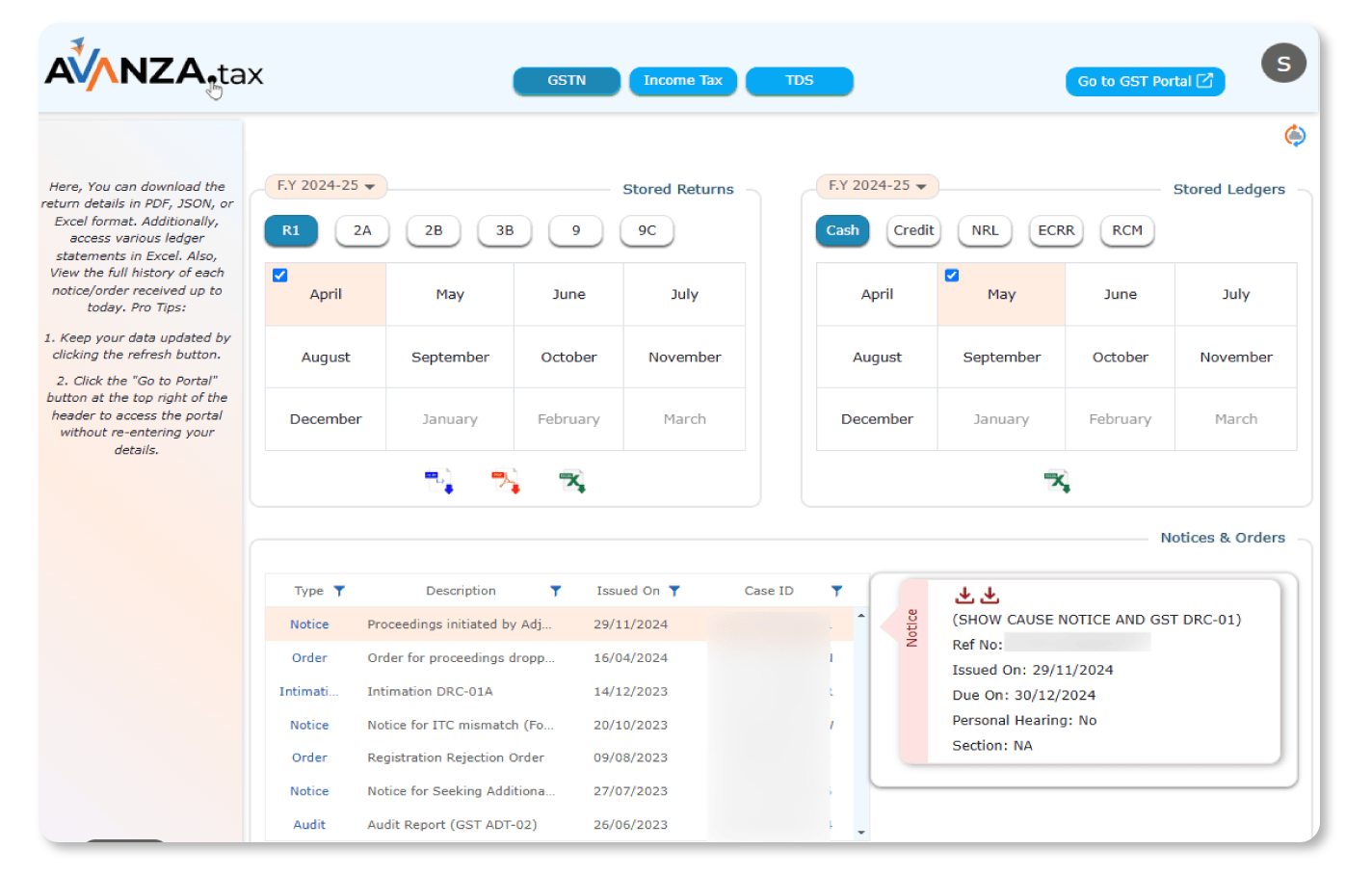The width and height of the screenshot is (1372, 876).
Task: Uncheck May checkbox in Stored Ledgers
Action: click(x=952, y=276)
